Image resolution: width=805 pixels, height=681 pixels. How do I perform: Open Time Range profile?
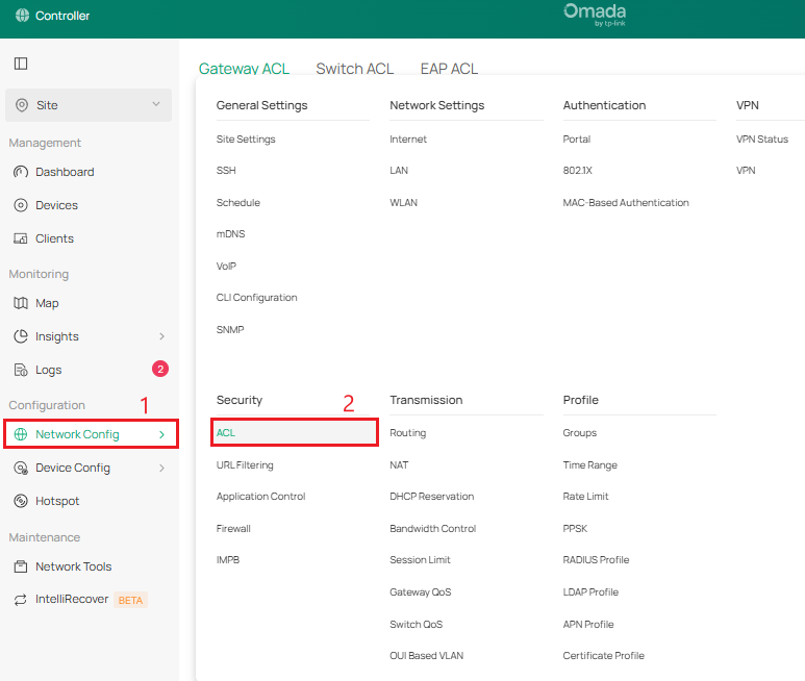click(x=590, y=465)
